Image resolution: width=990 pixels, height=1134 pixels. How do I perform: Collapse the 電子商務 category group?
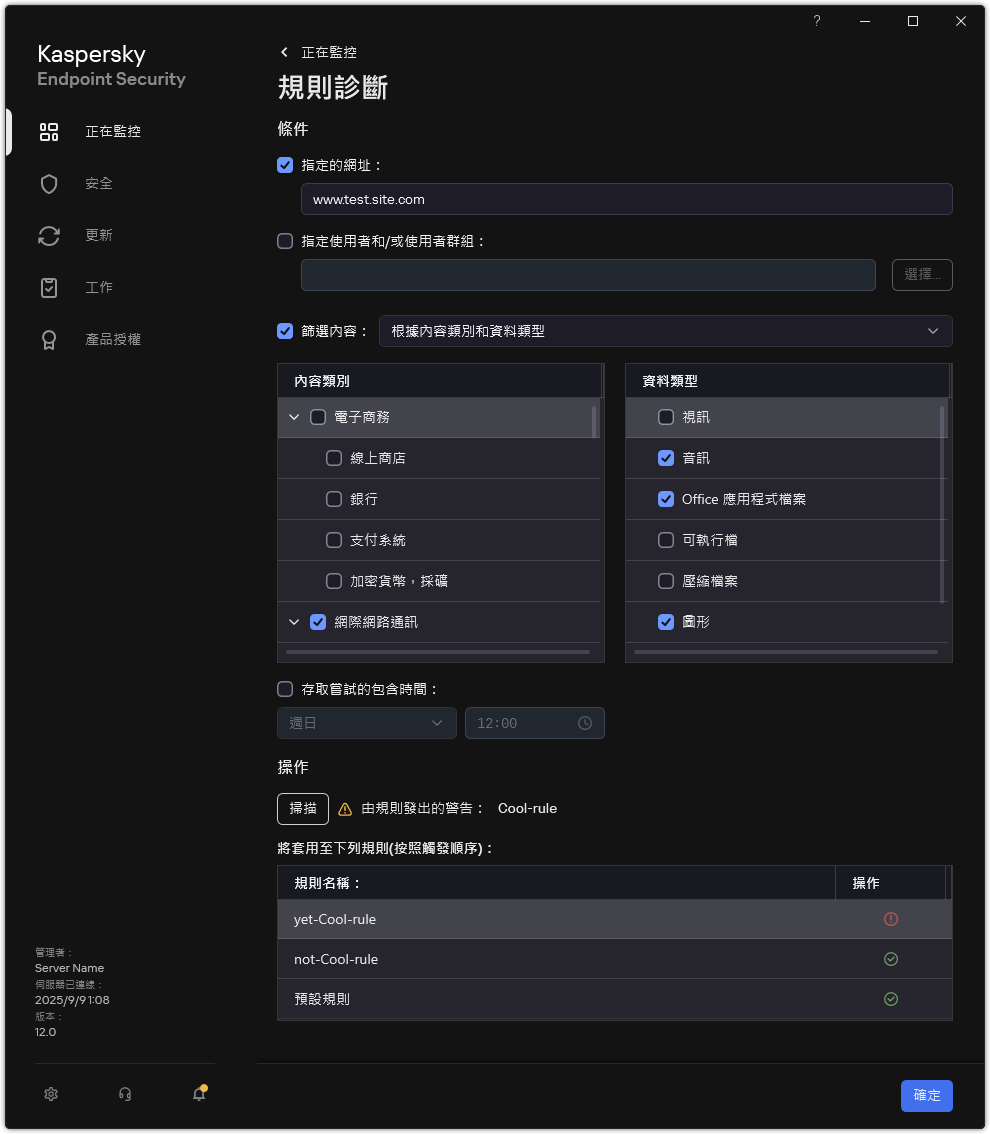click(x=294, y=417)
